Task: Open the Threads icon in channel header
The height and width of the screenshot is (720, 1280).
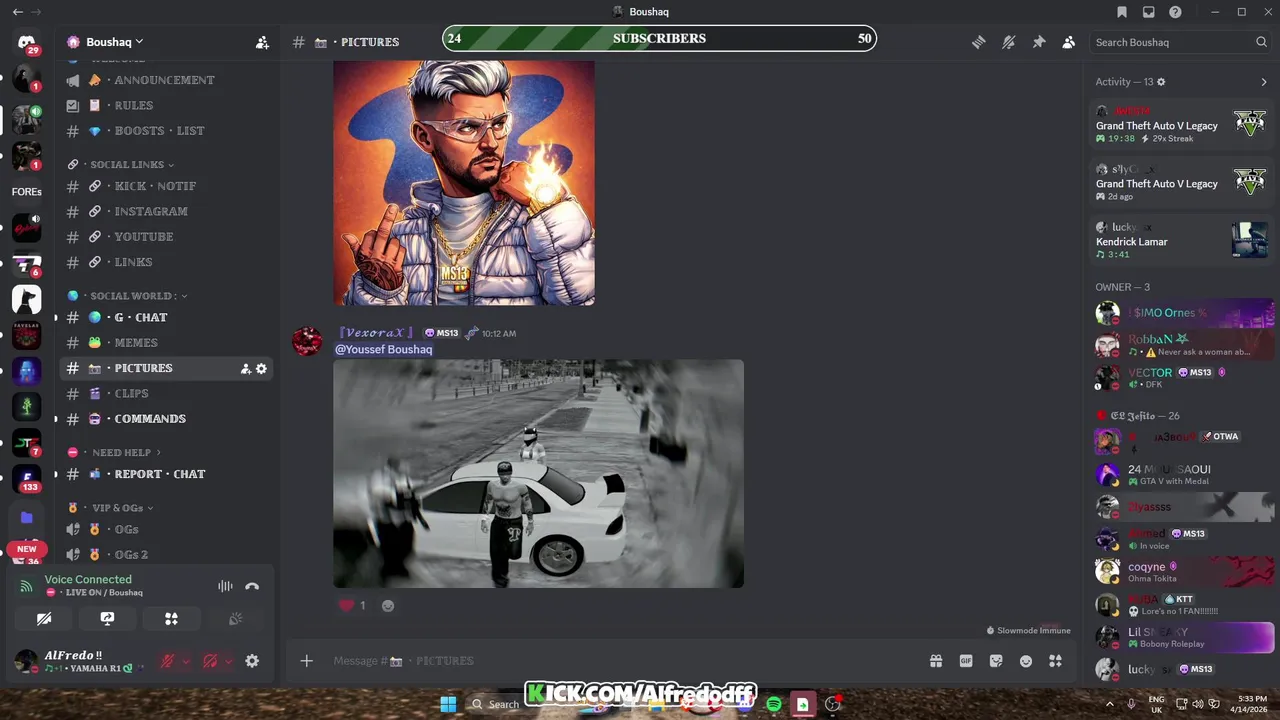Action: coord(978,42)
